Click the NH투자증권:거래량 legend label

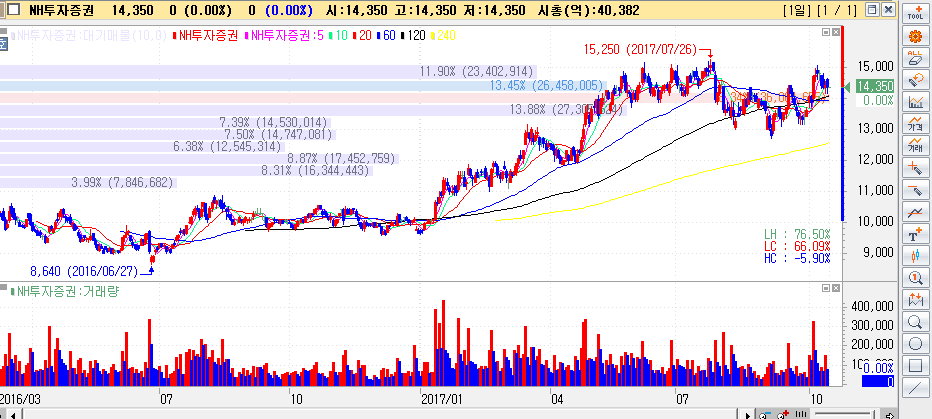[65, 291]
